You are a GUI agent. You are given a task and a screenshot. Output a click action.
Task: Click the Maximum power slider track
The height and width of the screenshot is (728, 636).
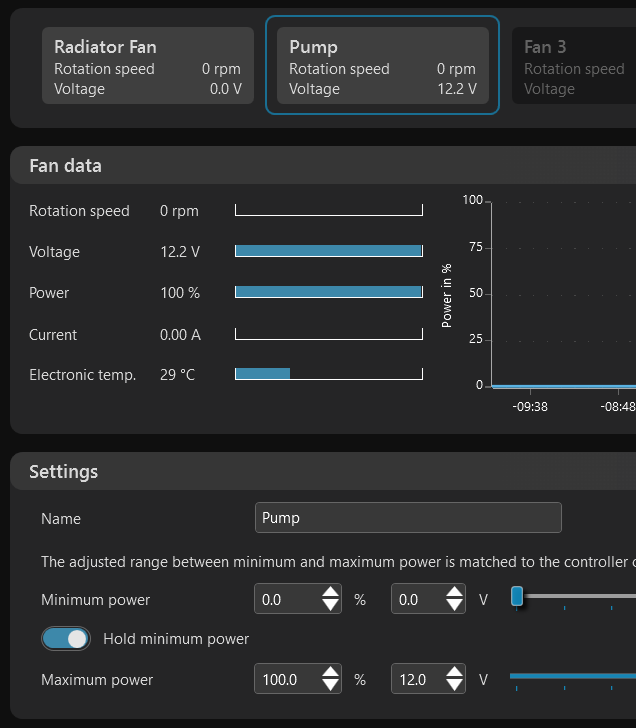(x=572, y=676)
